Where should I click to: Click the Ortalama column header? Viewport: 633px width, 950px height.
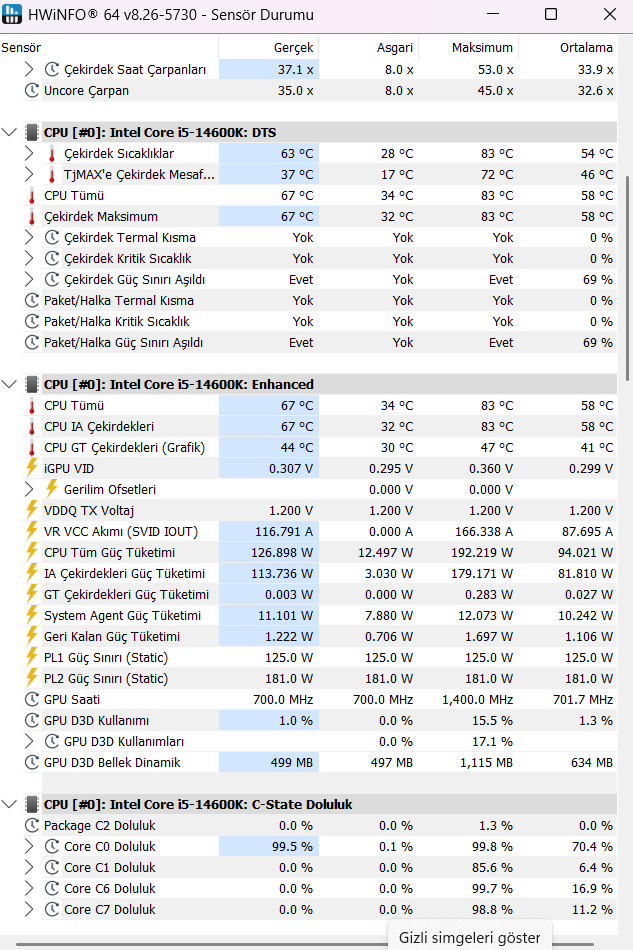[568, 47]
